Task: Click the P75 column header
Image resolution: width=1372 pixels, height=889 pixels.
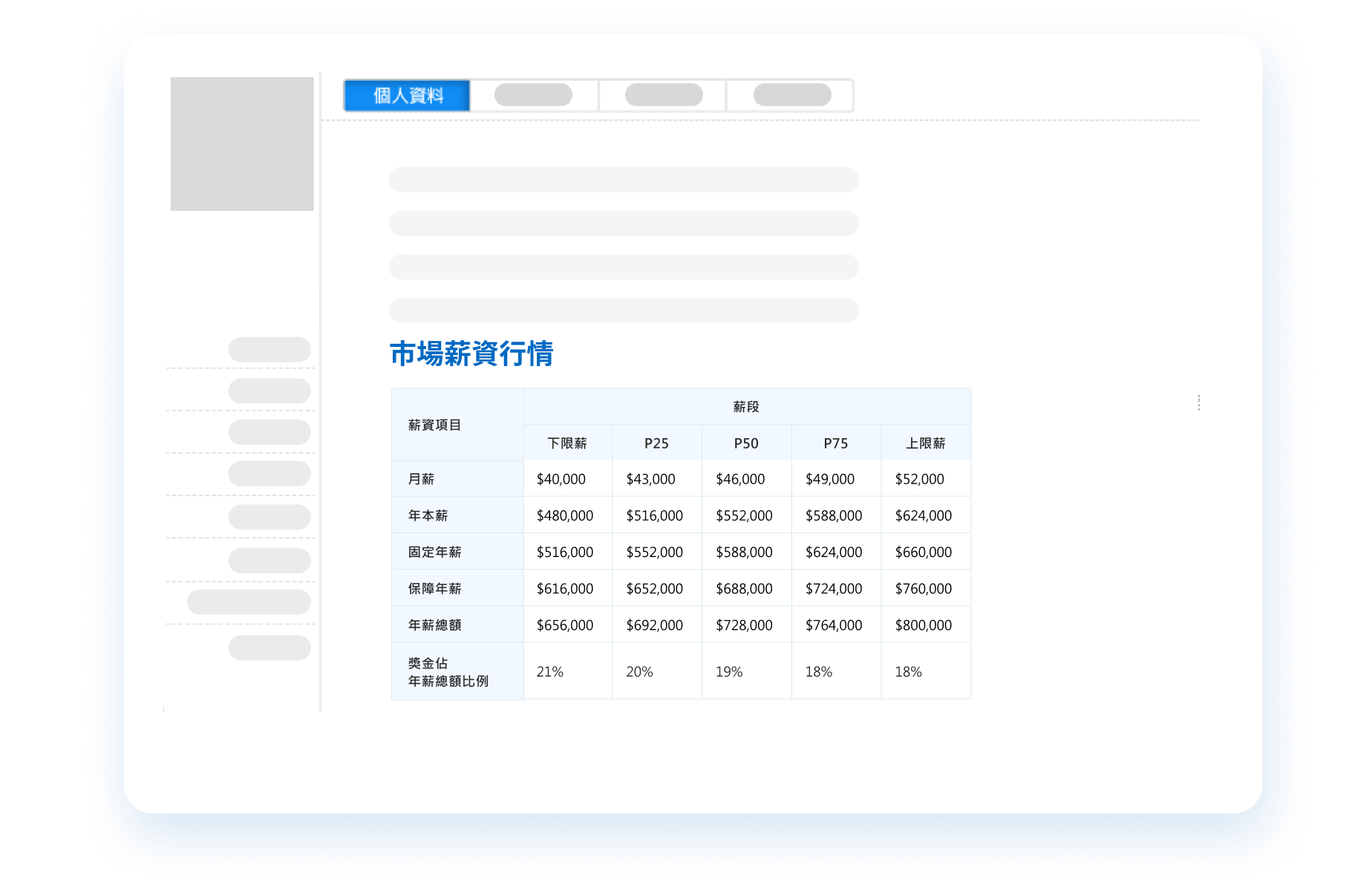Action: coord(835,443)
